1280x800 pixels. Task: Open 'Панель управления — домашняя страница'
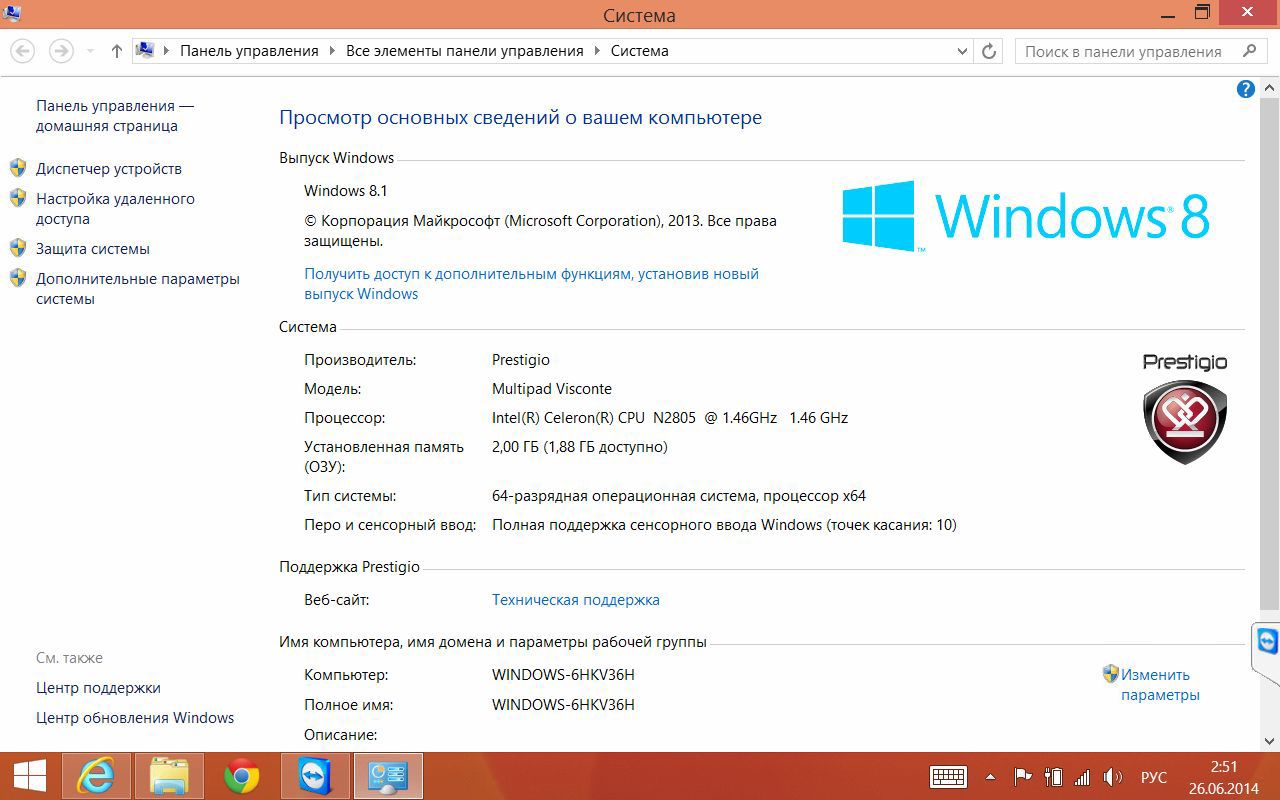[x=115, y=116]
